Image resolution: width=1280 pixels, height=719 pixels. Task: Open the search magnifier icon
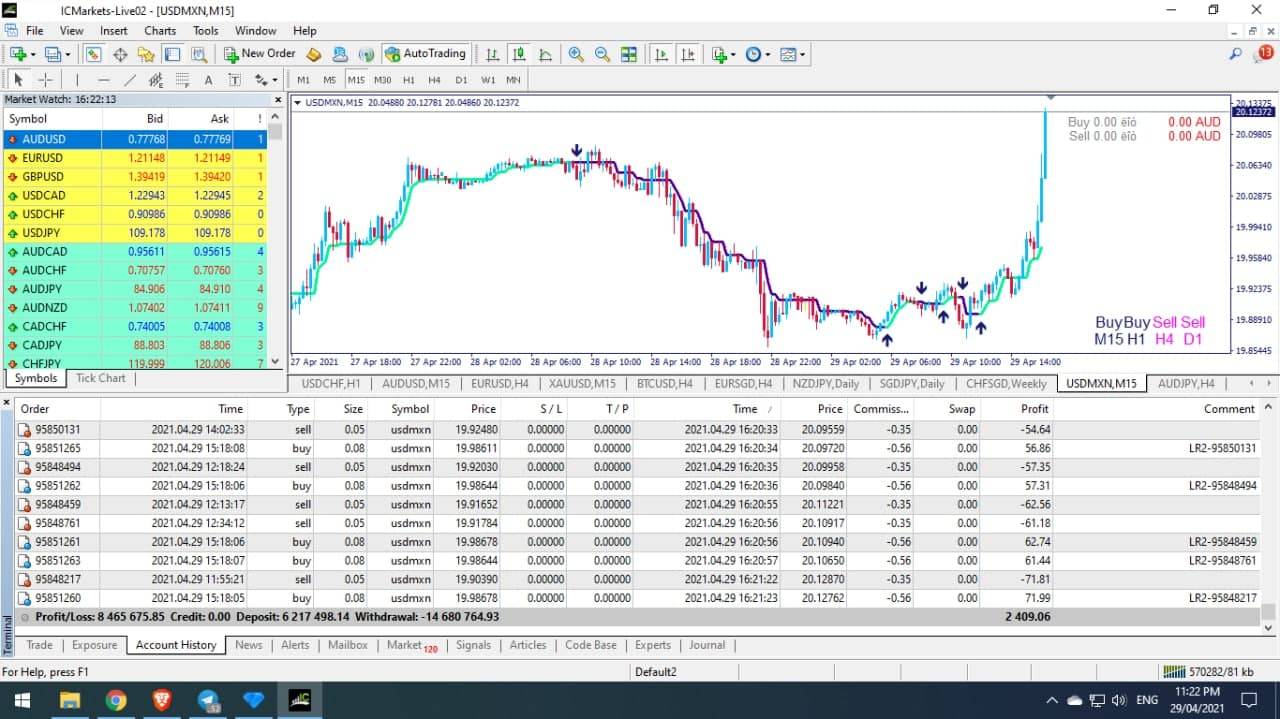point(1236,54)
